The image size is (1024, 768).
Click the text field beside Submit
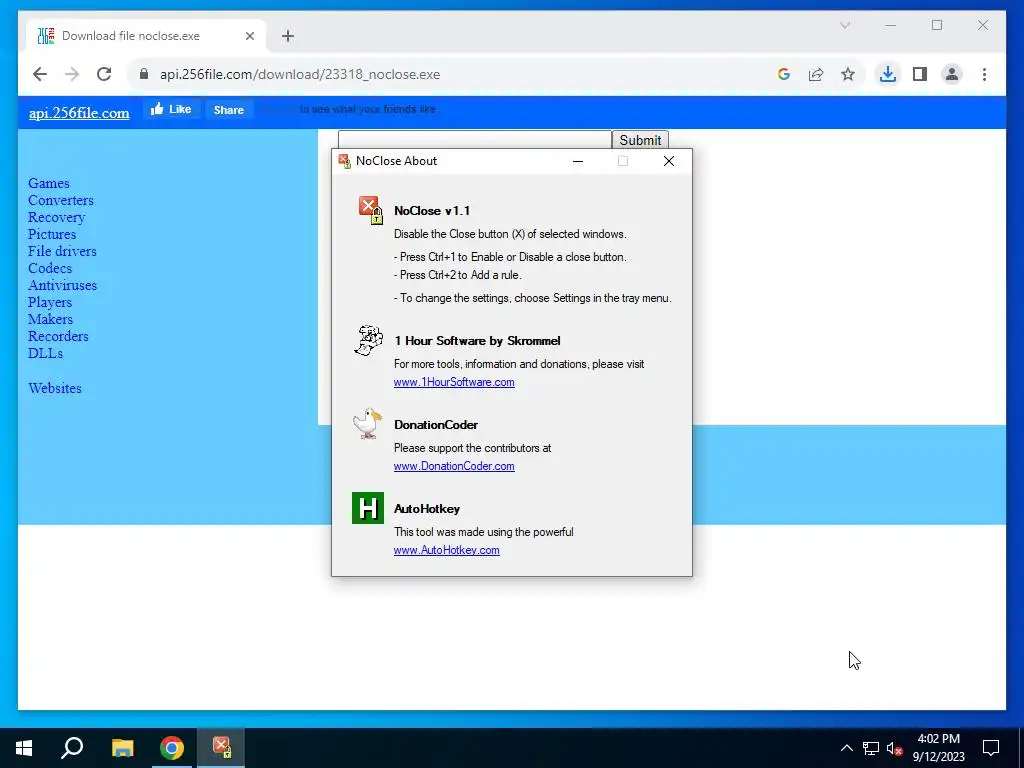475,139
